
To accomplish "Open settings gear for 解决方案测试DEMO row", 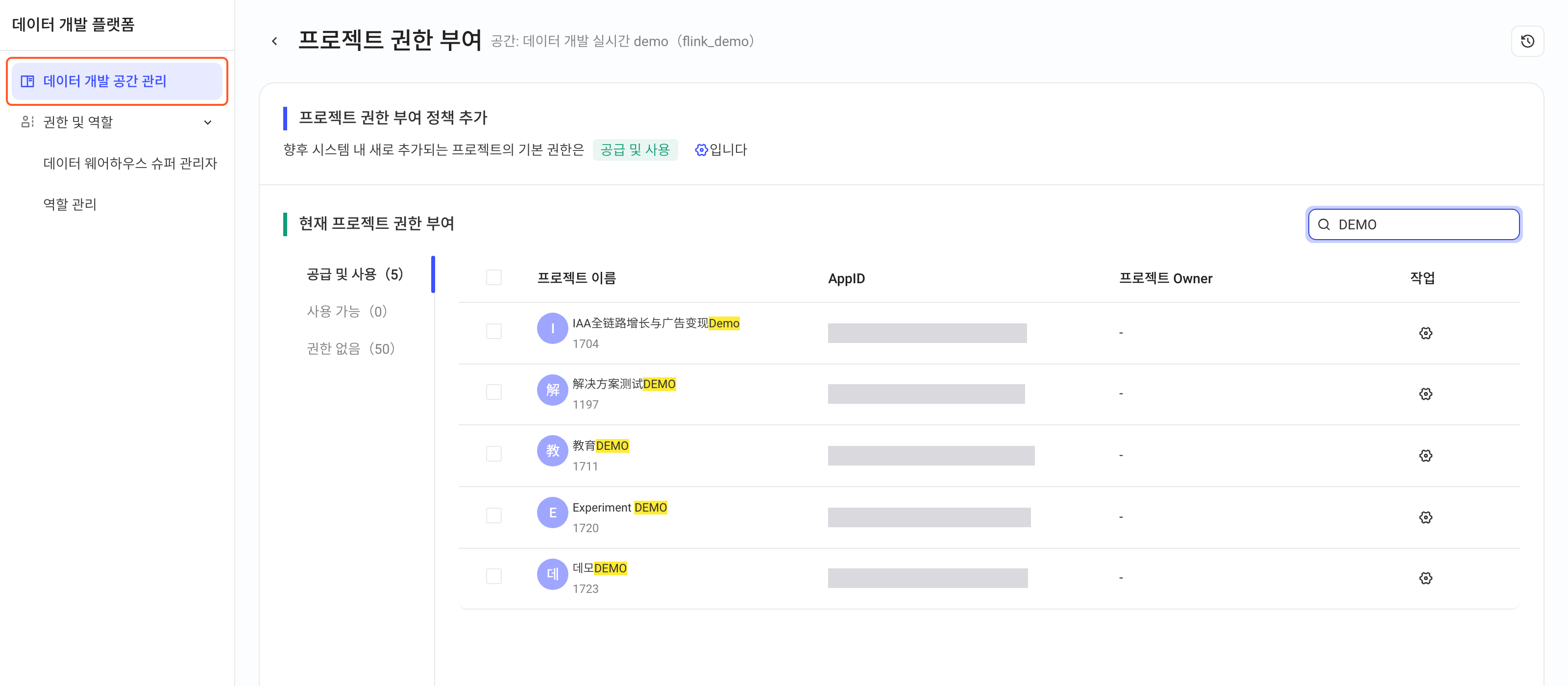I will [1425, 394].
